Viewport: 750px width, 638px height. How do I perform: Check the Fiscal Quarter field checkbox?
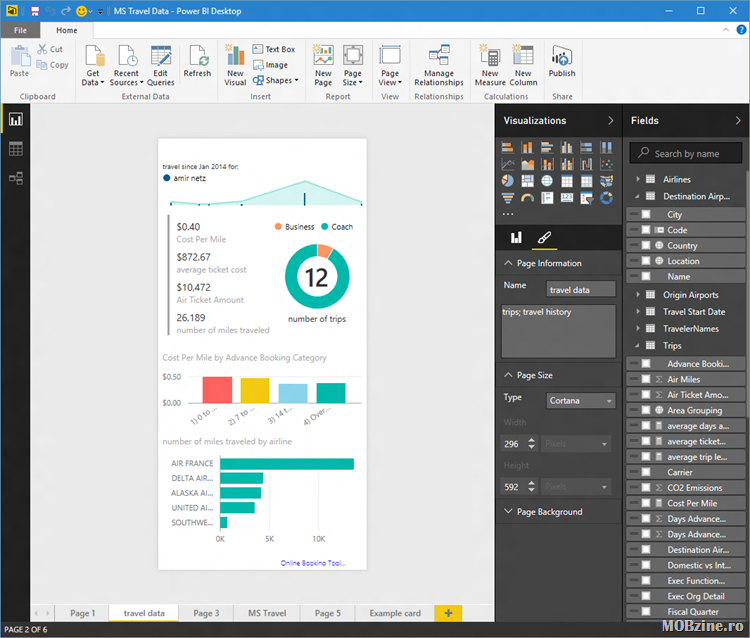pos(646,612)
